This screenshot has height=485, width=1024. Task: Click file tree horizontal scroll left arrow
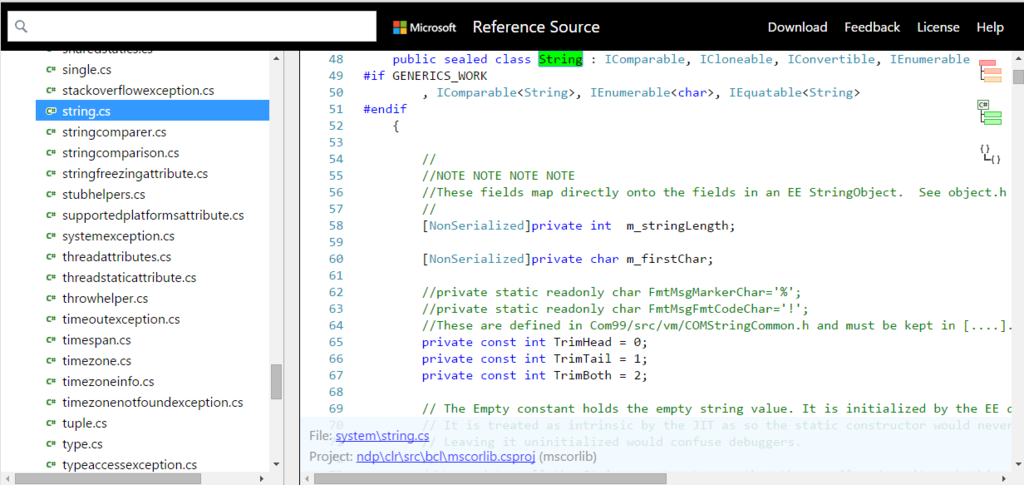coord(7,478)
